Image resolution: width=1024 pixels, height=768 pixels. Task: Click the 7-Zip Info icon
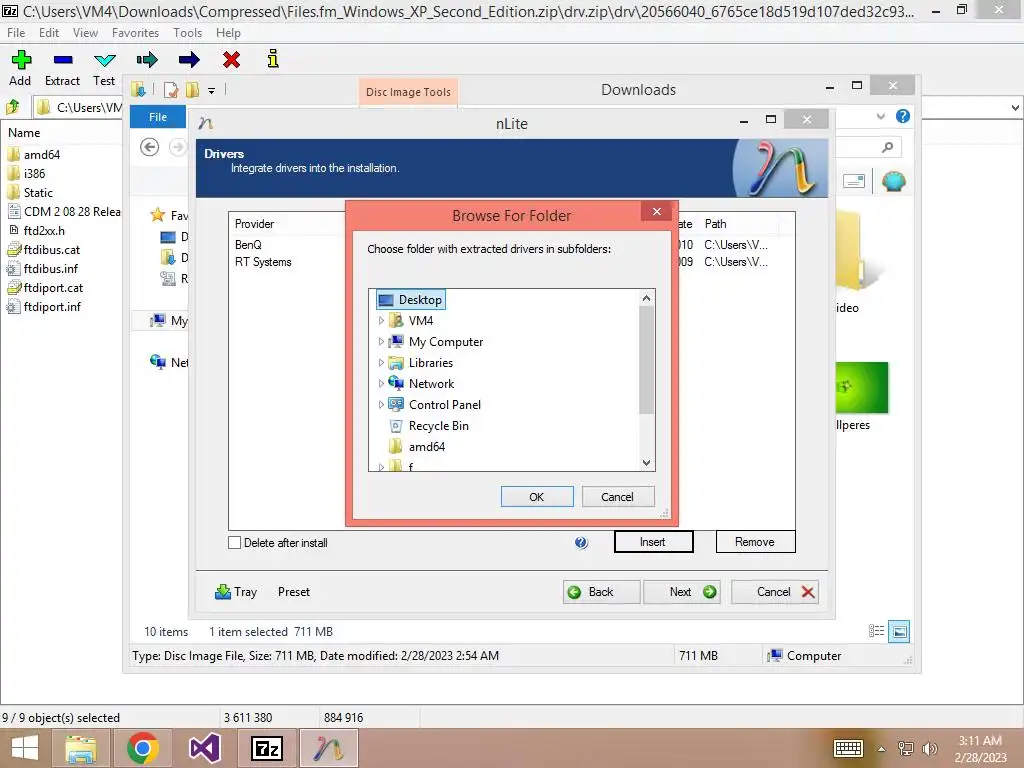pos(273,59)
